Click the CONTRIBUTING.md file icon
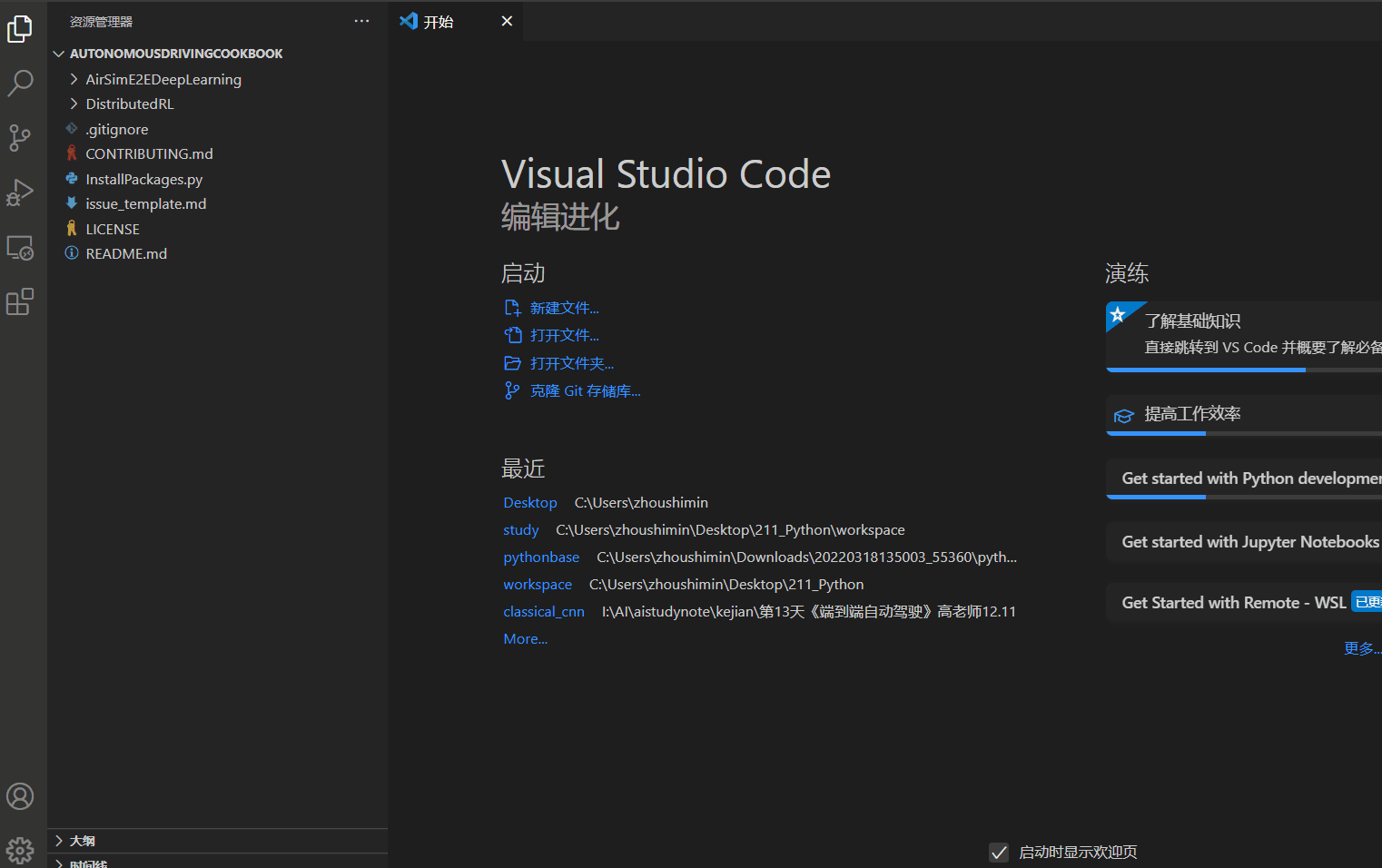This screenshot has width=1382, height=868. point(72,153)
